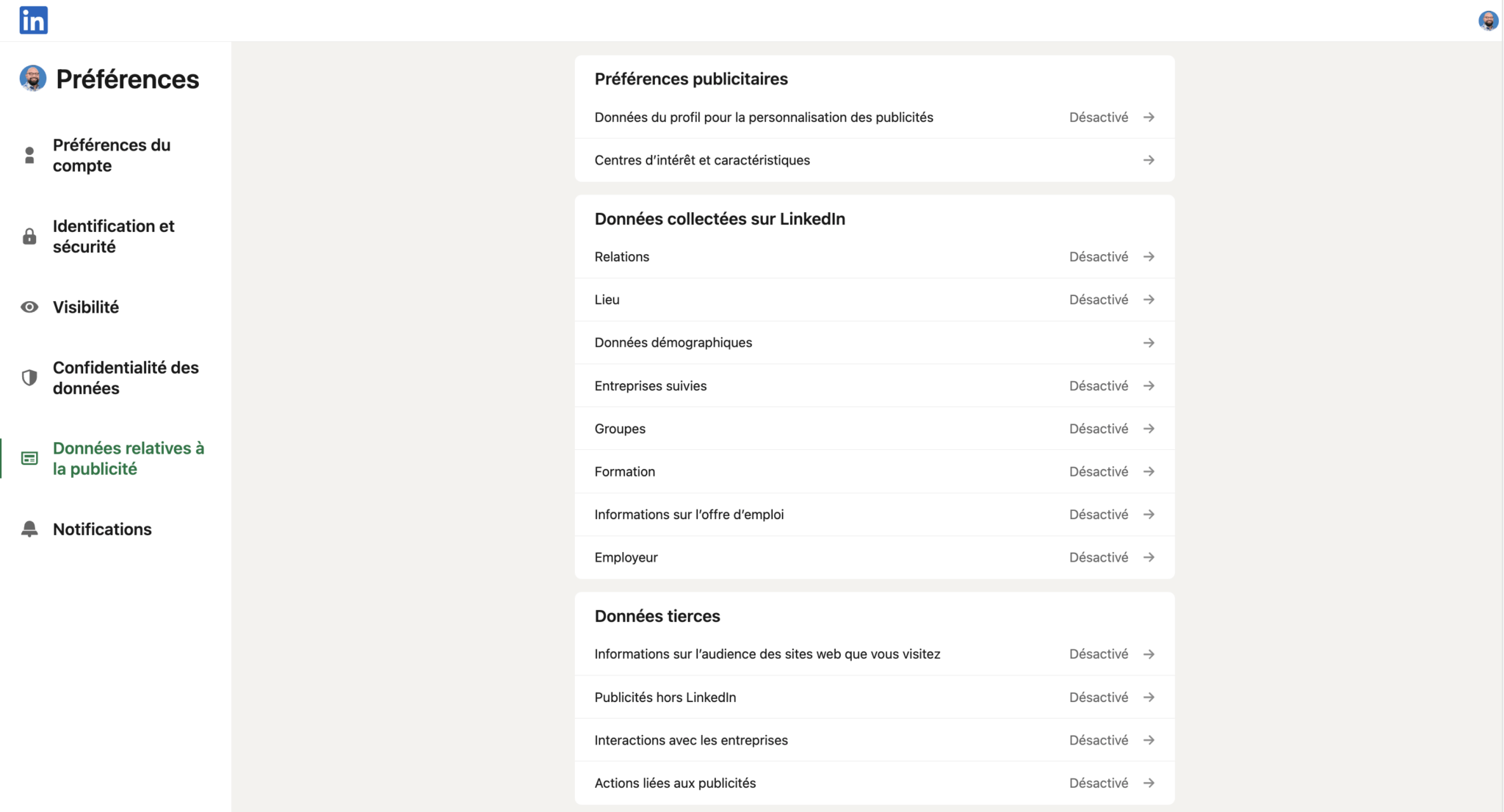Click the person icon for Préférences du compte
The image size is (1504, 812).
29,155
